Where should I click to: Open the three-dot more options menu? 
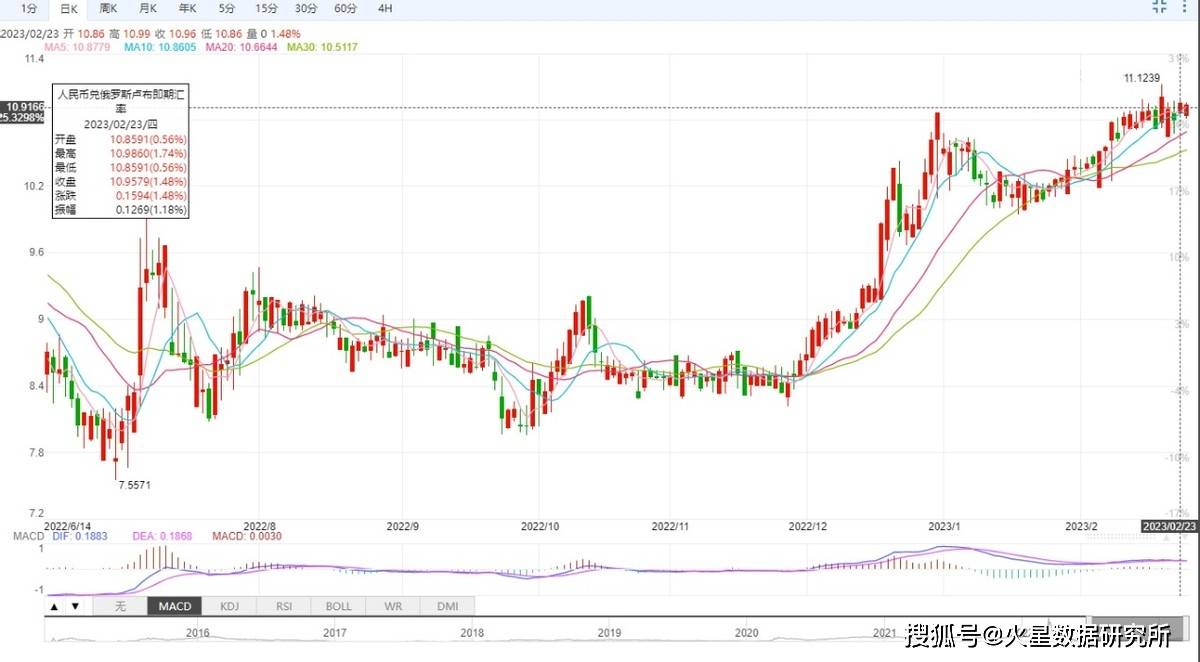[1187, 7]
